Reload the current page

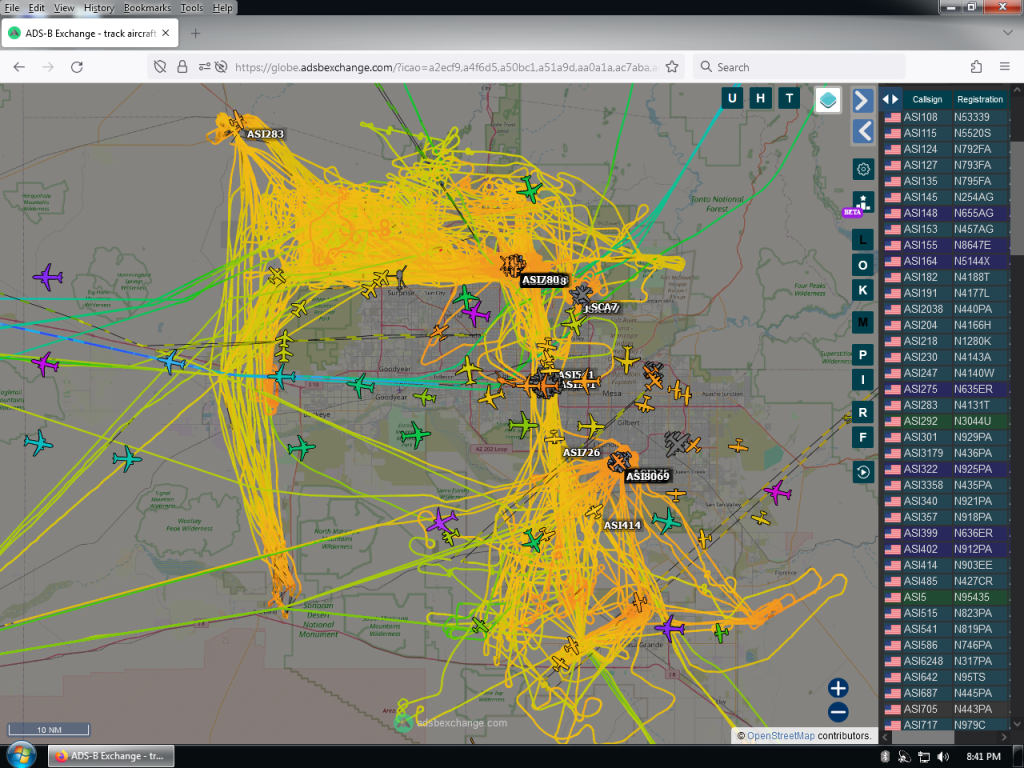pos(76,67)
